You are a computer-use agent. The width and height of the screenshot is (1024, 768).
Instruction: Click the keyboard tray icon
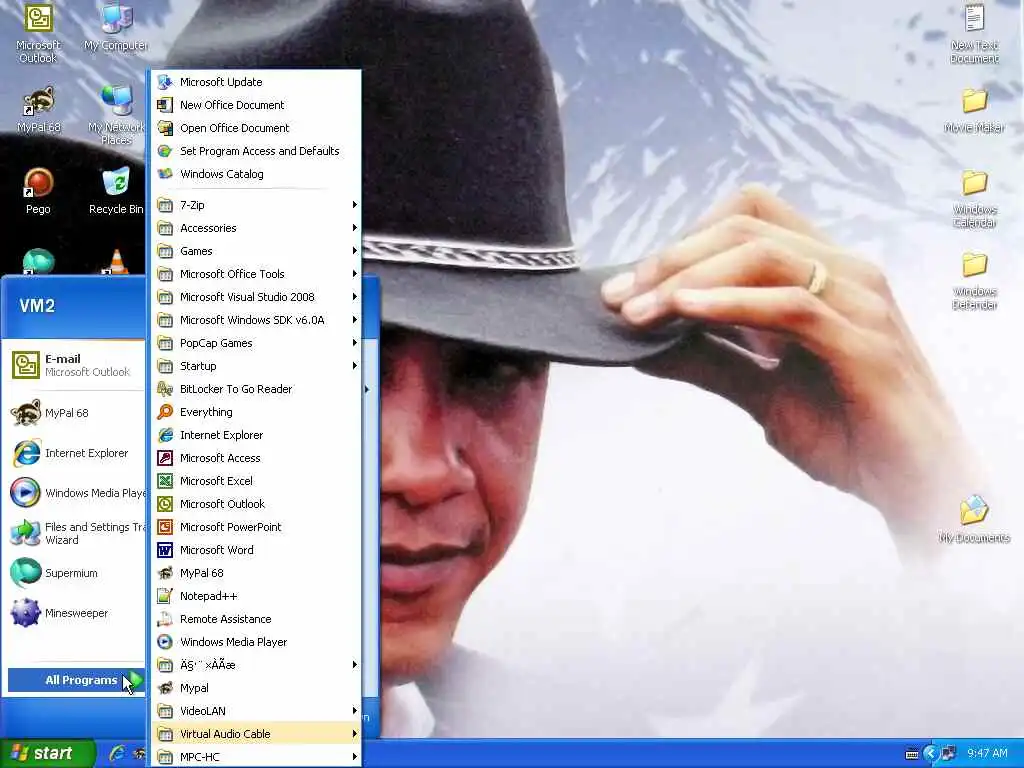(x=912, y=754)
